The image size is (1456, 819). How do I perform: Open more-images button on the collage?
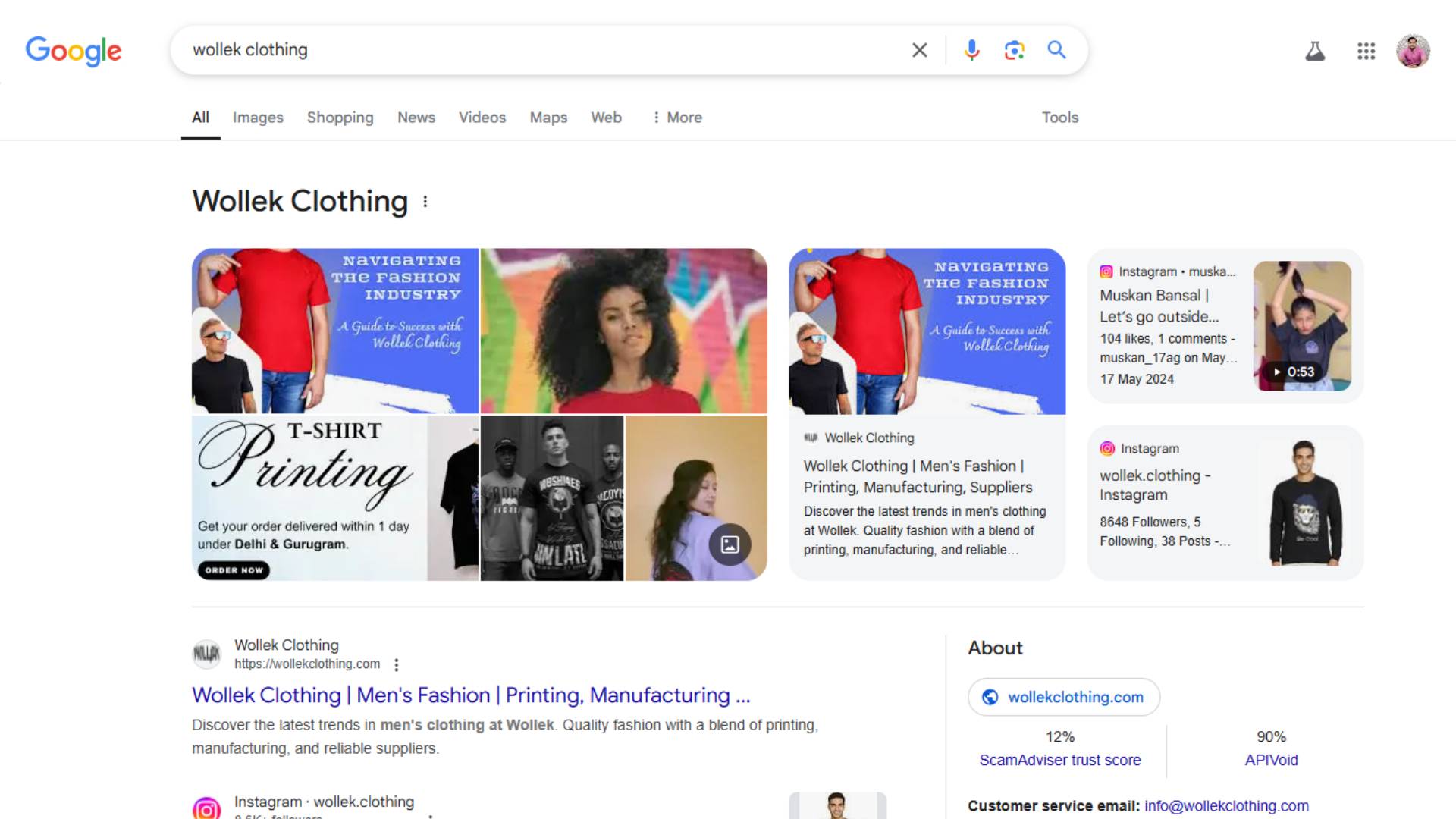(730, 544)
